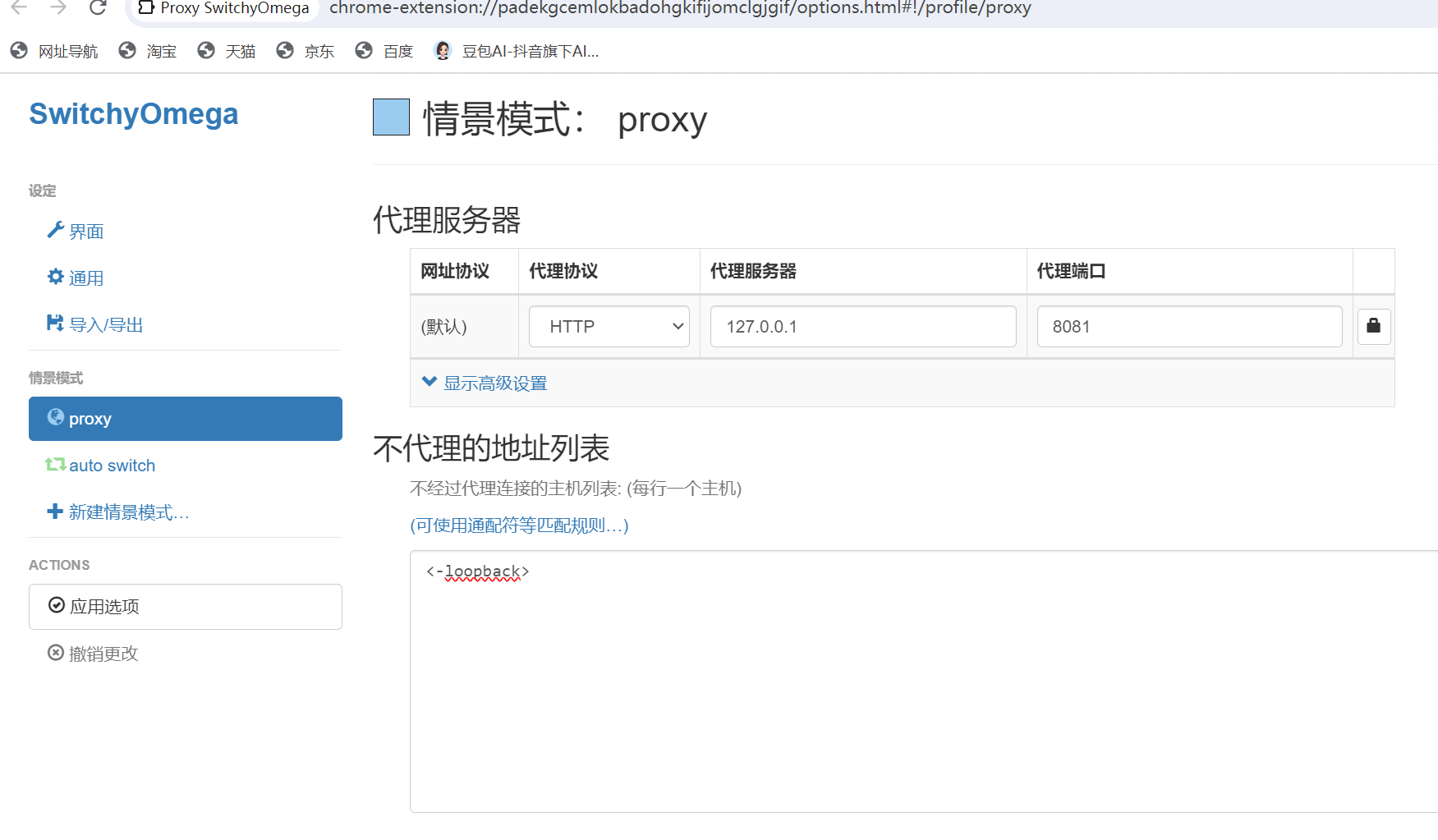Screen dimensions: 1438x840
Task: Click the globe icon of 天猫 bookmark
Action: pyautogui.click(x=206, y=51)
